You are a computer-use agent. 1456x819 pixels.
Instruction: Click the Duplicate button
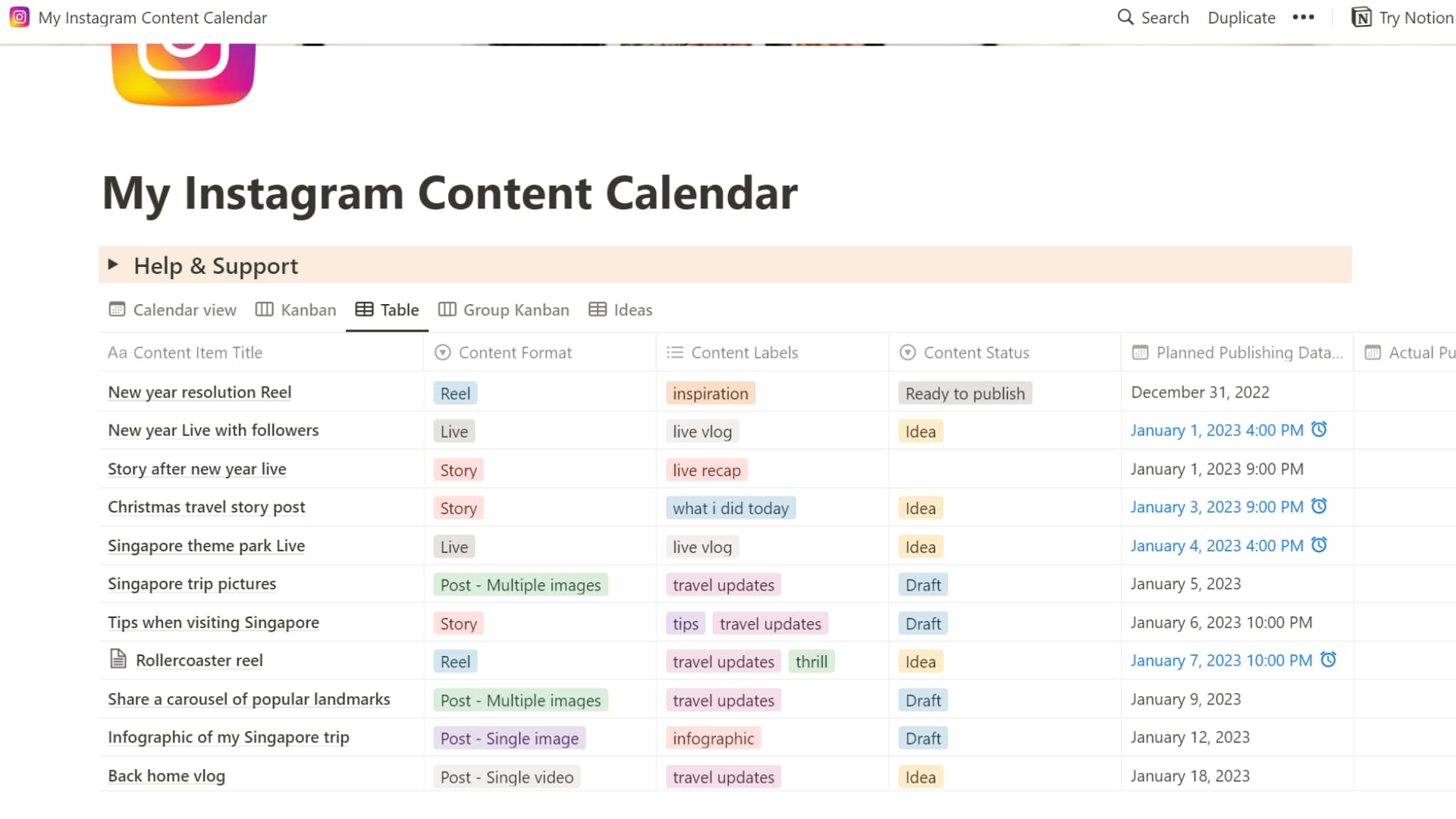click(1241, 17)
